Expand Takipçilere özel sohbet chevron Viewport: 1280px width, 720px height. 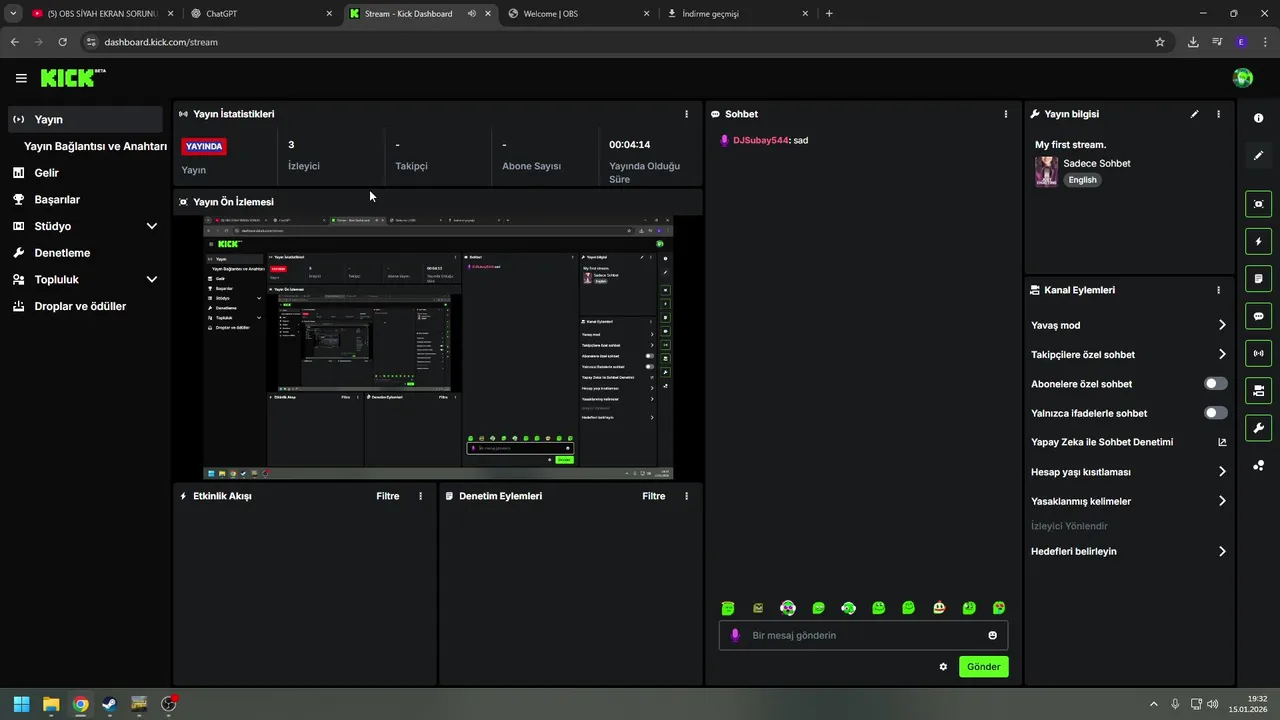[x=1222, y=354]
